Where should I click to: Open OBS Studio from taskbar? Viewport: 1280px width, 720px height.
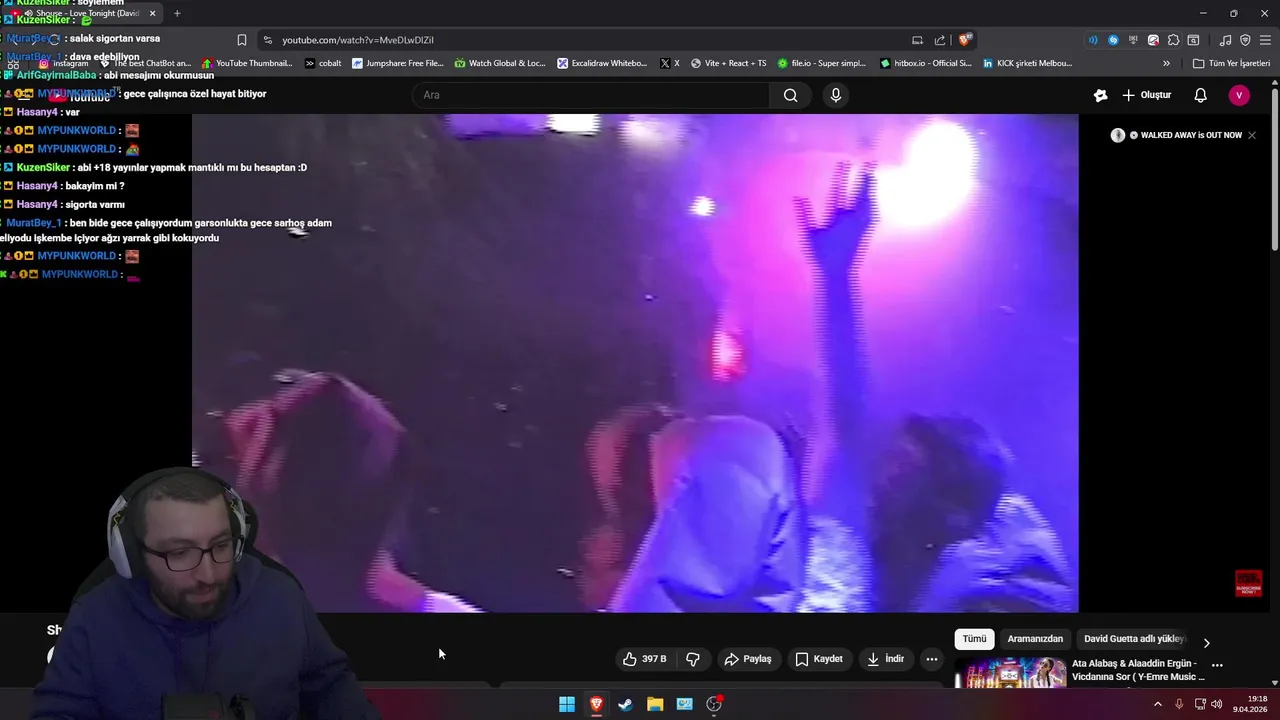click(714, 704)
